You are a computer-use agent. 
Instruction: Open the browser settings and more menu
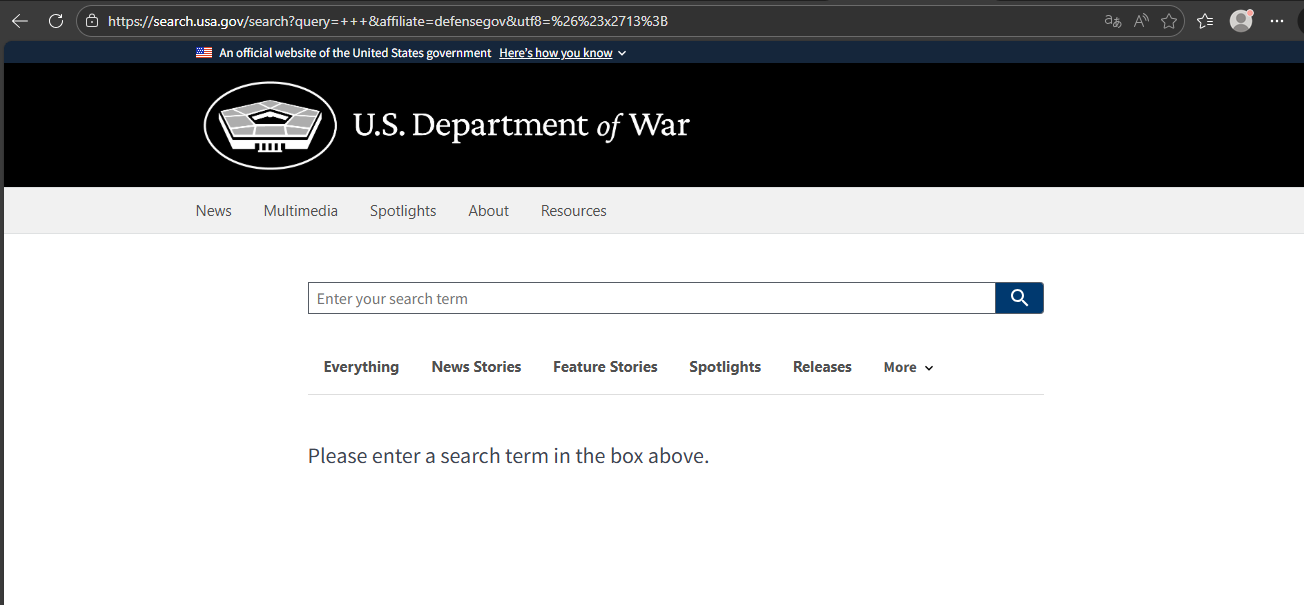(x=1277, y=21)
